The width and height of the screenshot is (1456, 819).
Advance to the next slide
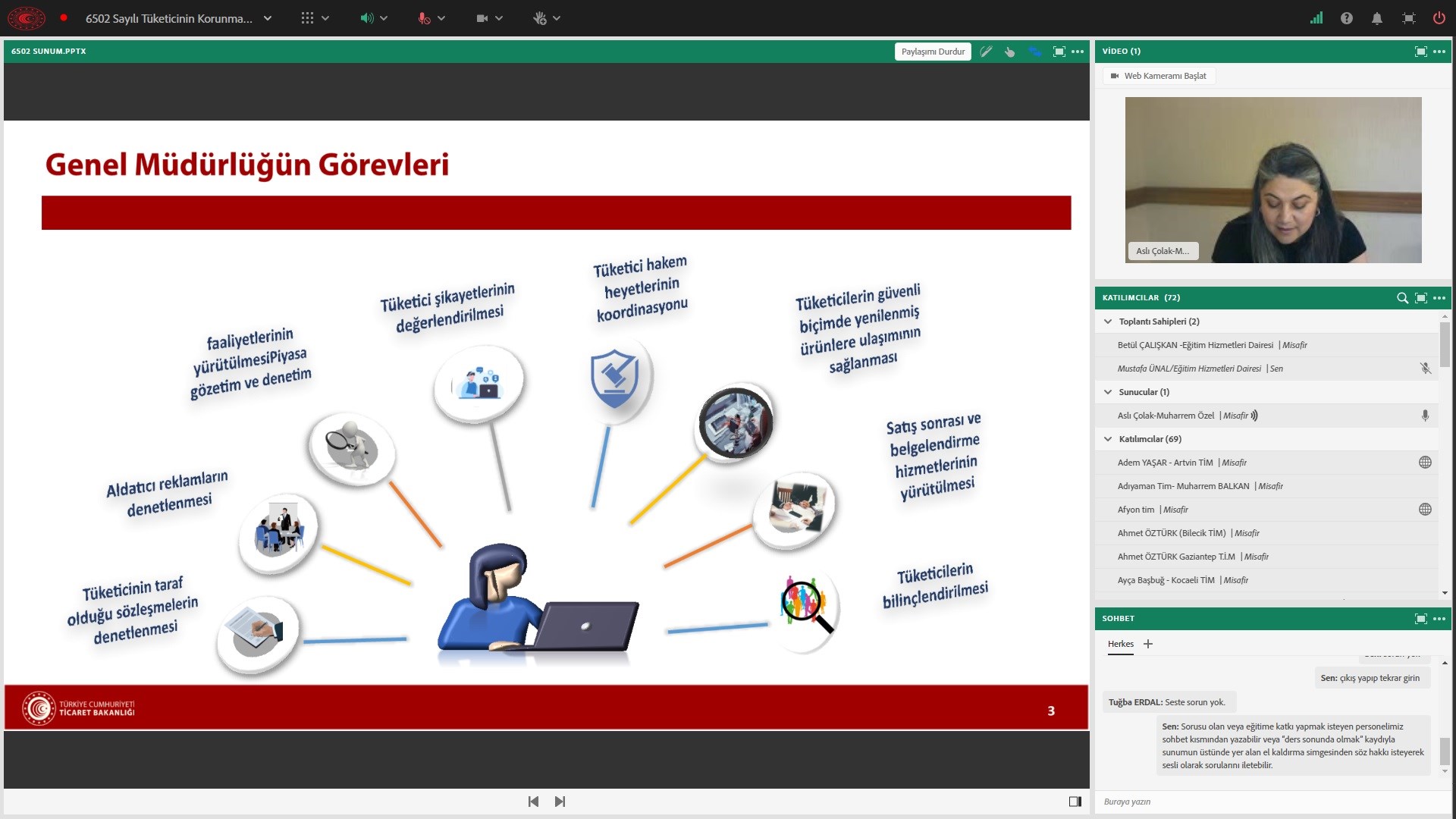[x=560, y=802]
